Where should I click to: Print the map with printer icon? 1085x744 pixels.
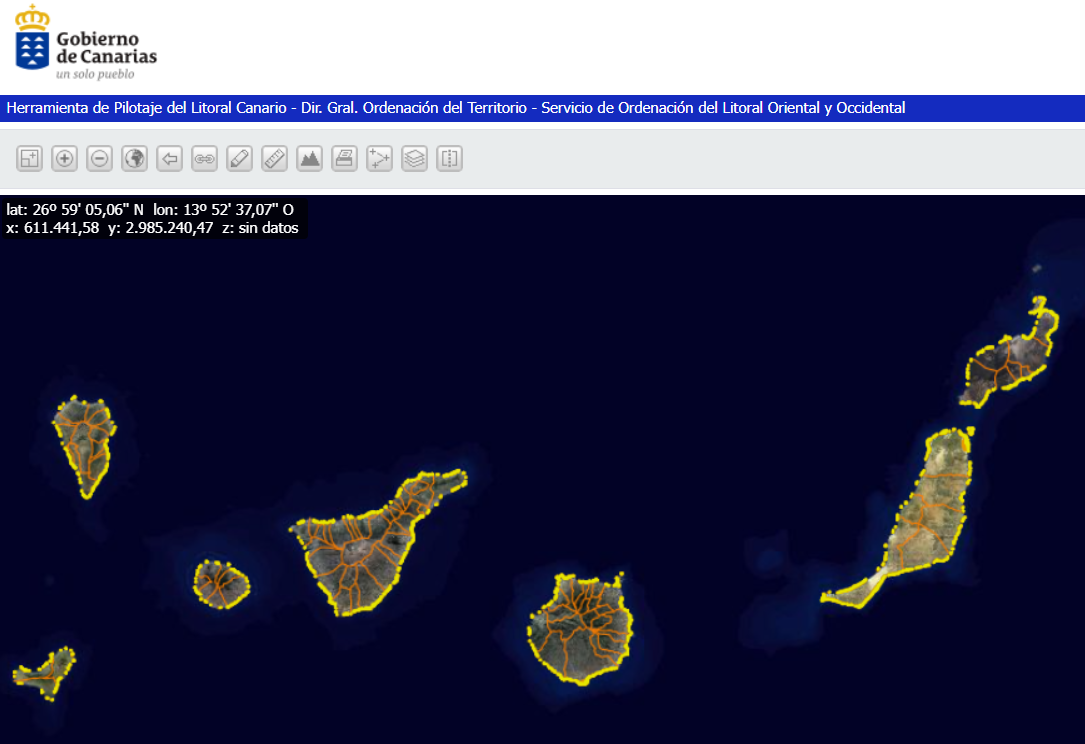coord(344,158)
